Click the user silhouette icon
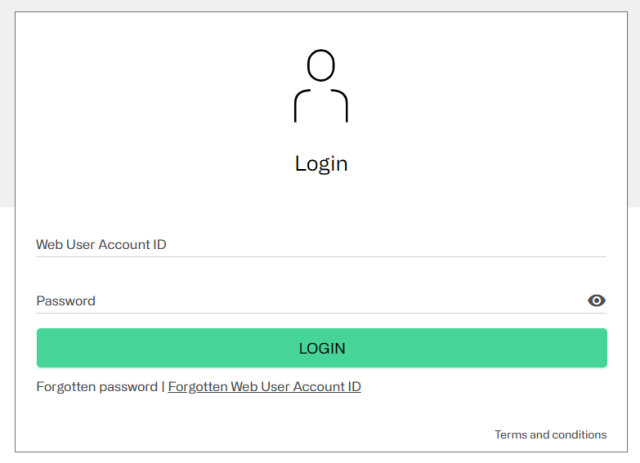This screenshot has width=640, height=463. click(x=321, y=86)
